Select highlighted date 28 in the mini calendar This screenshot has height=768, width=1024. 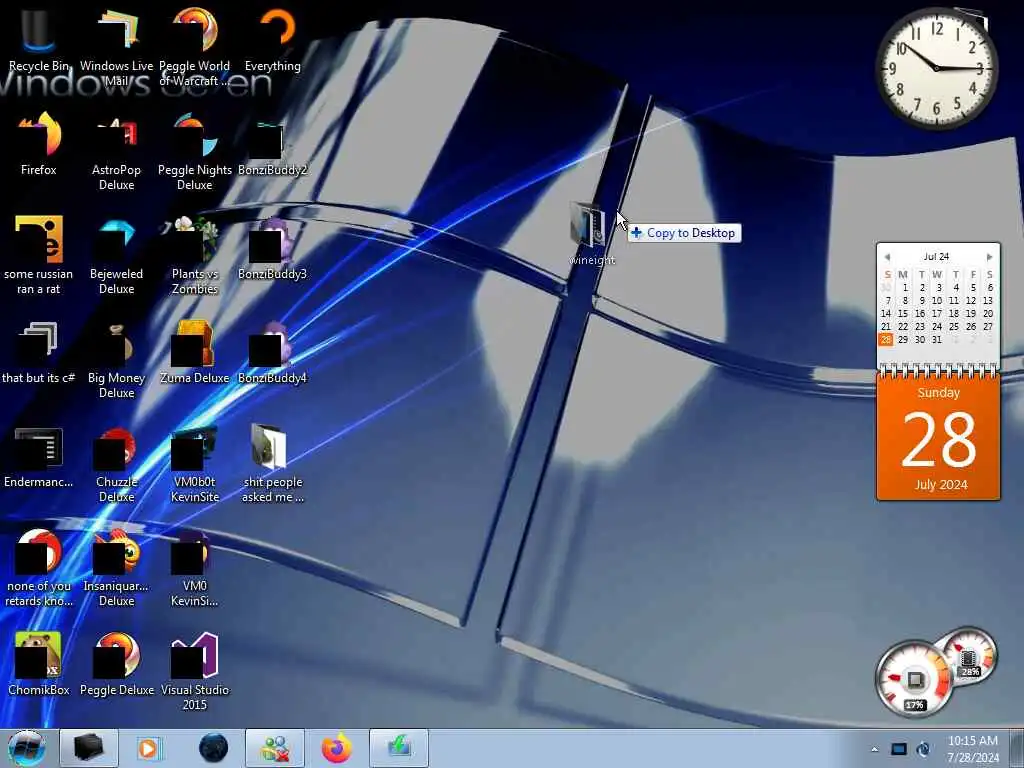click(x=886, y=340)
